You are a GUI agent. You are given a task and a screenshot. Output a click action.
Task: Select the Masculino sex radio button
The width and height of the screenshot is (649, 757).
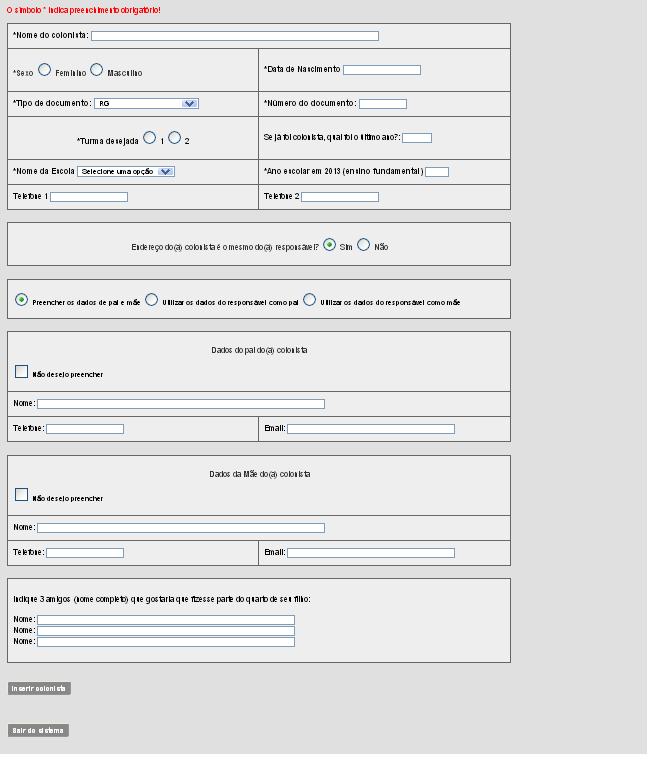point(97,70)
